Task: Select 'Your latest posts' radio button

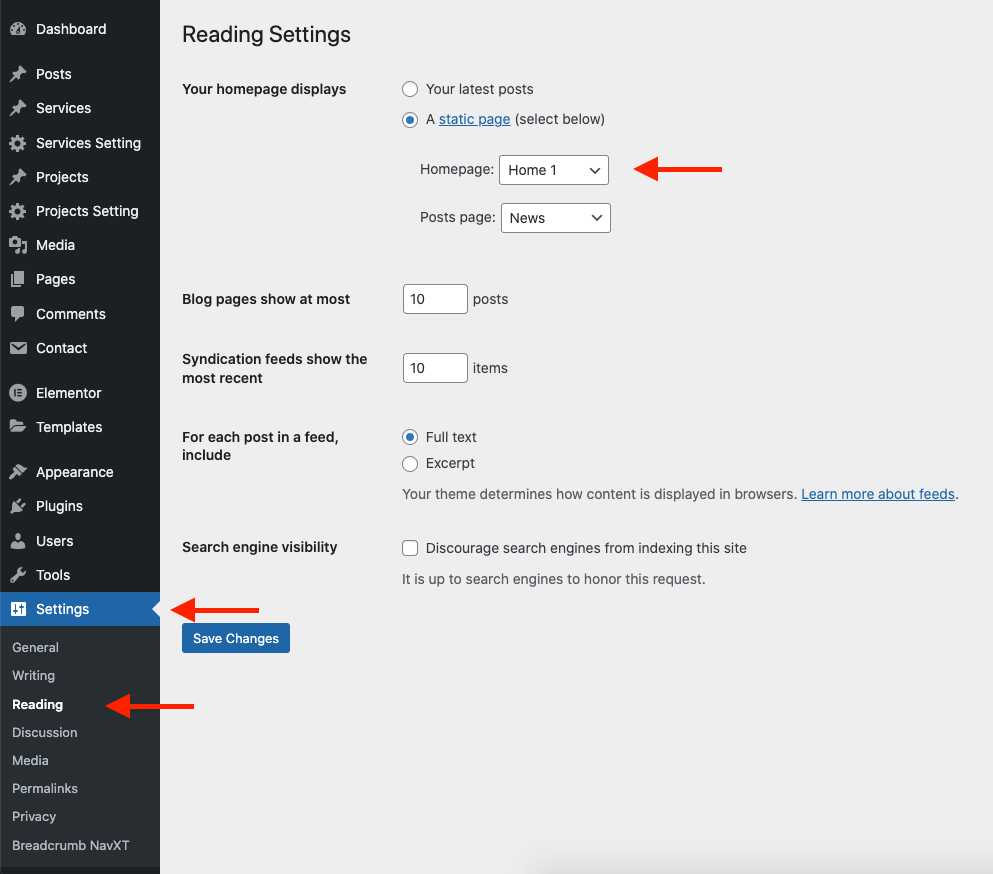Action: (410, 89)
